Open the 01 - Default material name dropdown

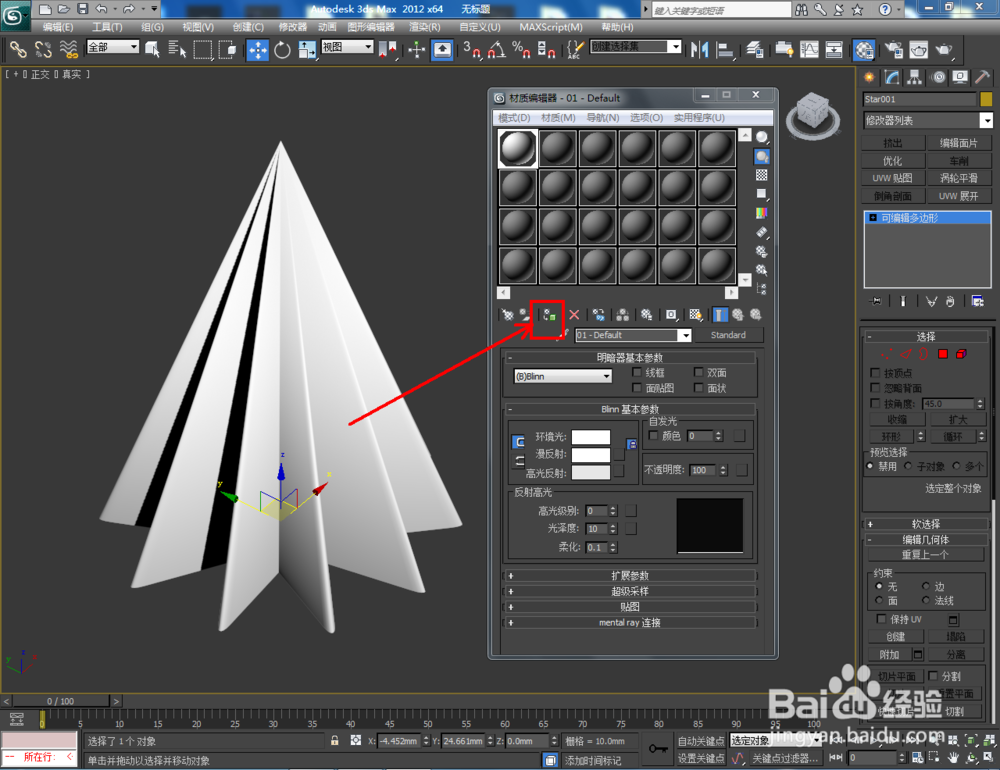(x=633, y=335)
